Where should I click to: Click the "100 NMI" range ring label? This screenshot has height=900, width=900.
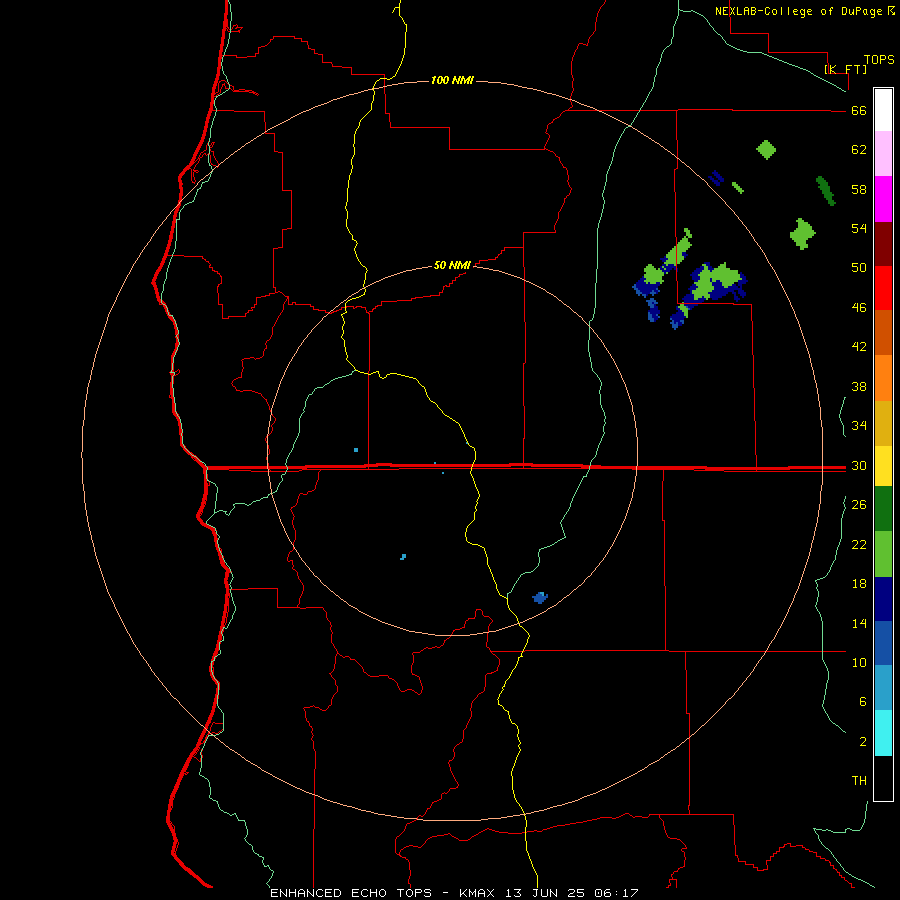452,80
